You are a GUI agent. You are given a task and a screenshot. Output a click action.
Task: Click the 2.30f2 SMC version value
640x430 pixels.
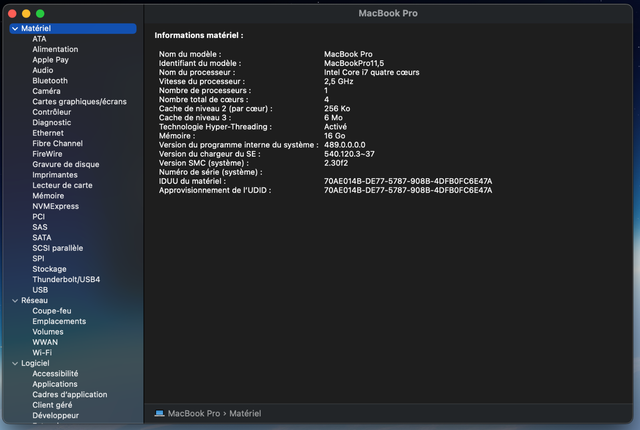click(x=336, y=163)
